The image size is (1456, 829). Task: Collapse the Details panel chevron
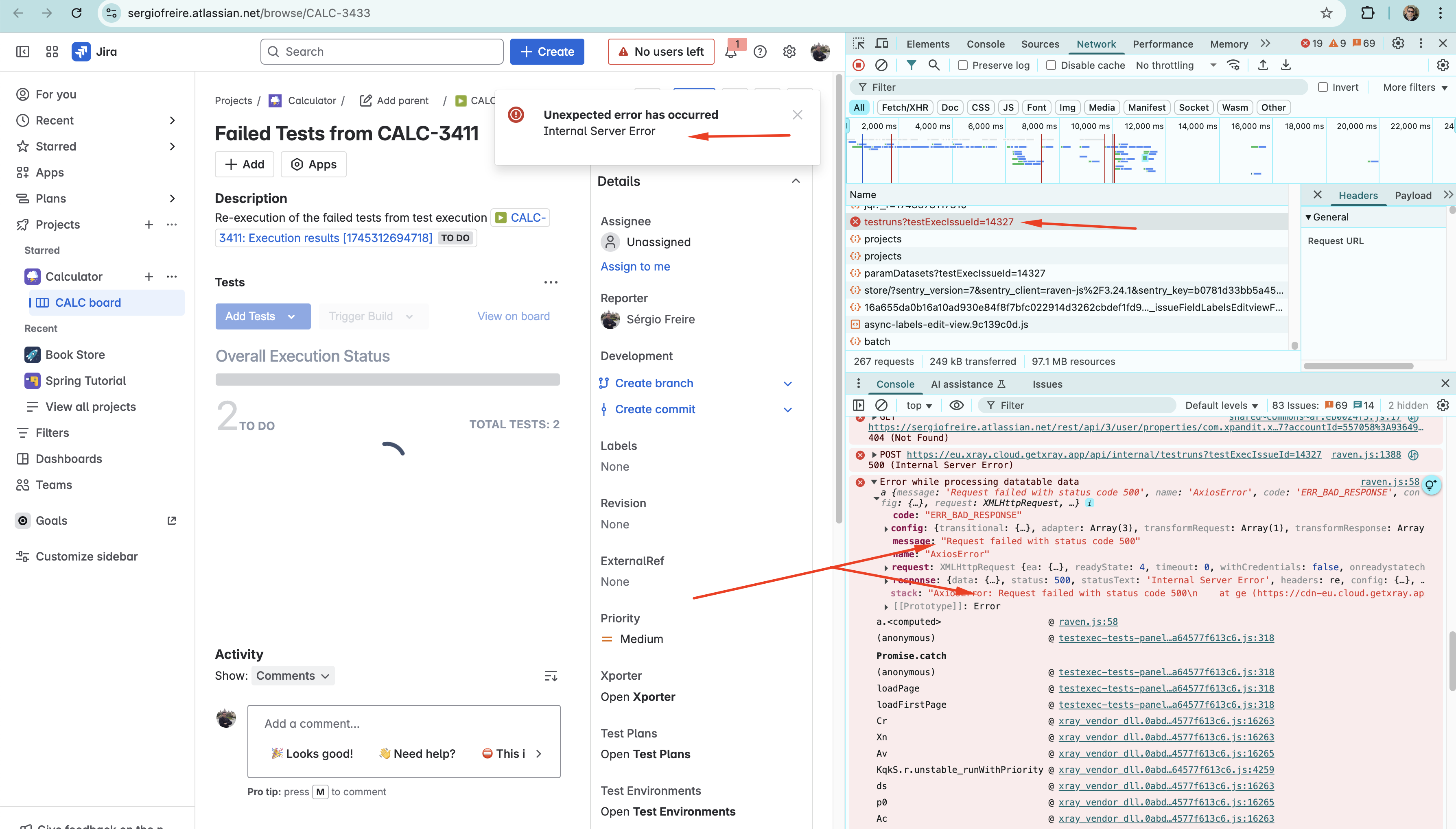796,181
